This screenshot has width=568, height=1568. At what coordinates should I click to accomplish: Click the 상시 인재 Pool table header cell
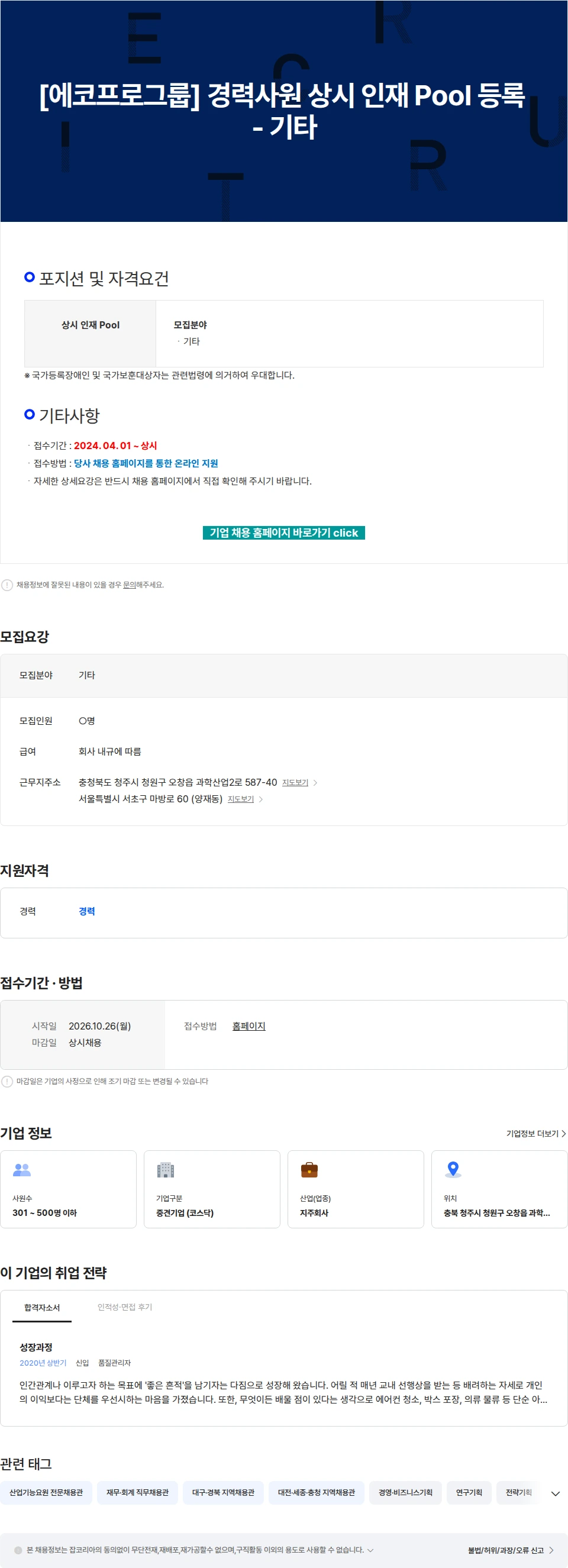coord(90,334)
